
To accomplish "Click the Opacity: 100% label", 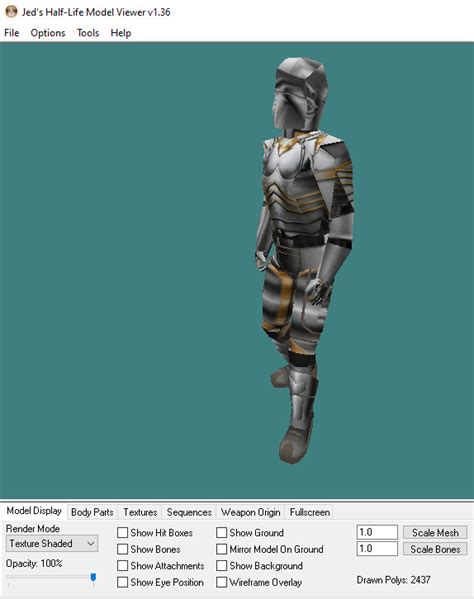I will pyautogui.click(x=34, y=563).
